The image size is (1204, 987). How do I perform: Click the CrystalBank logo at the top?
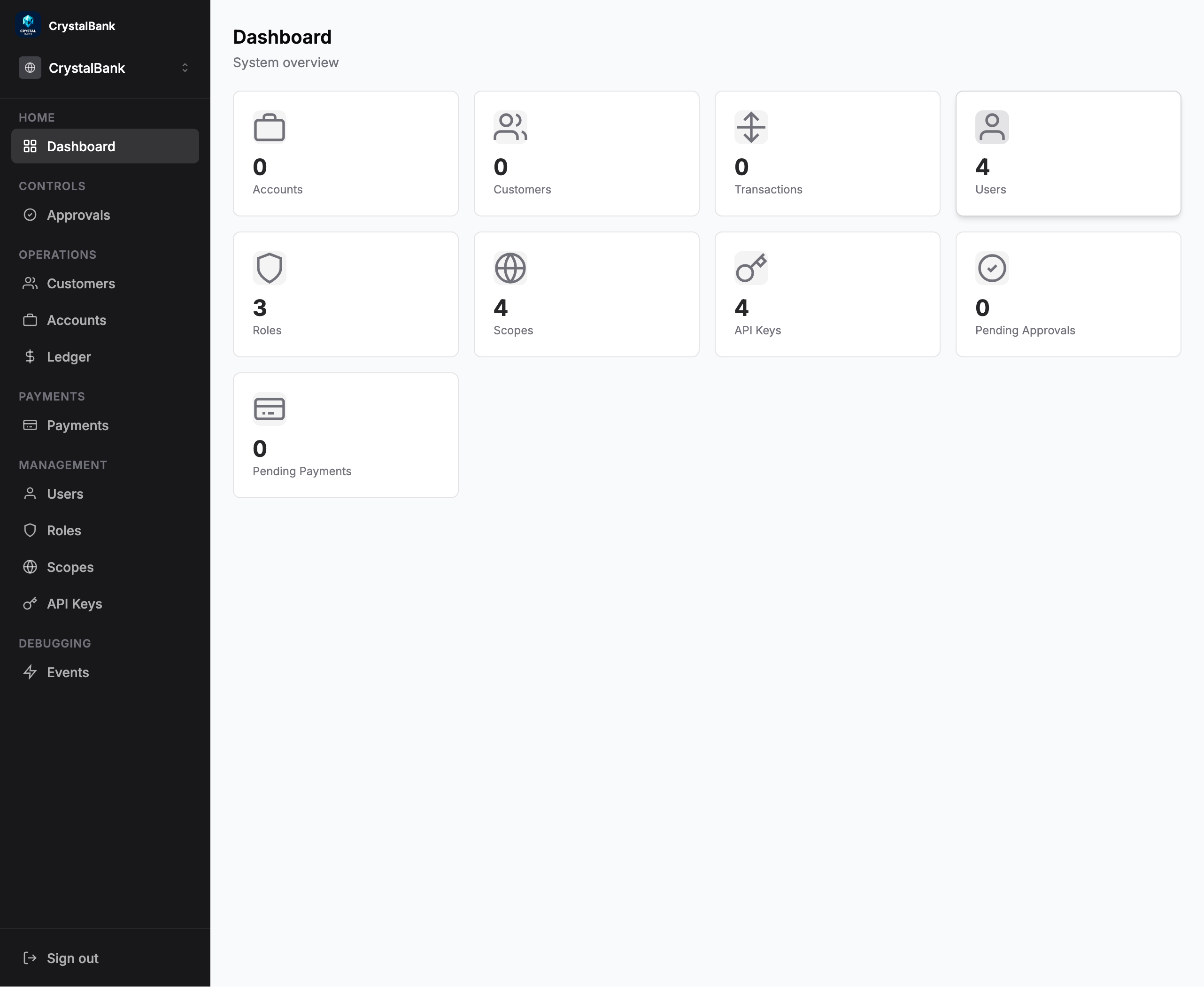[28, 24]
